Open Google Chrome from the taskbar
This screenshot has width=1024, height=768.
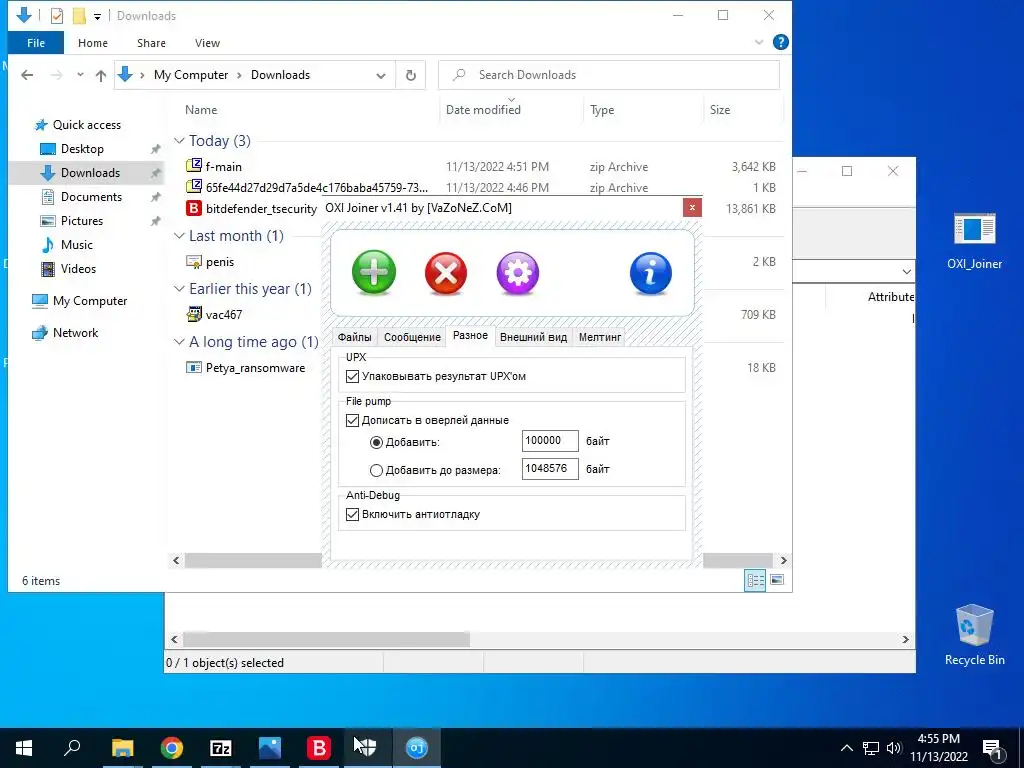click(x=172, y=748)
